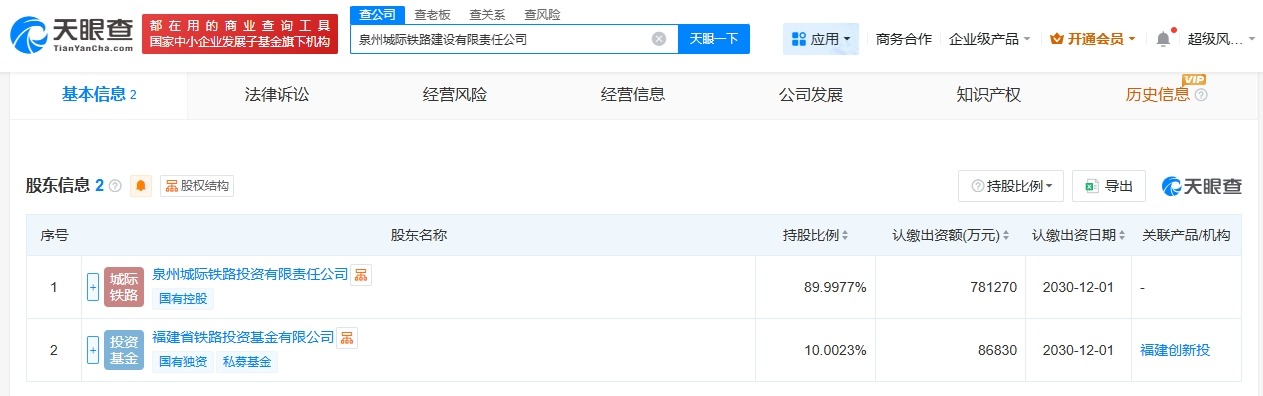
Task: Click the orange alert bell beside 股东信息
Action: [x=141, y=186]
